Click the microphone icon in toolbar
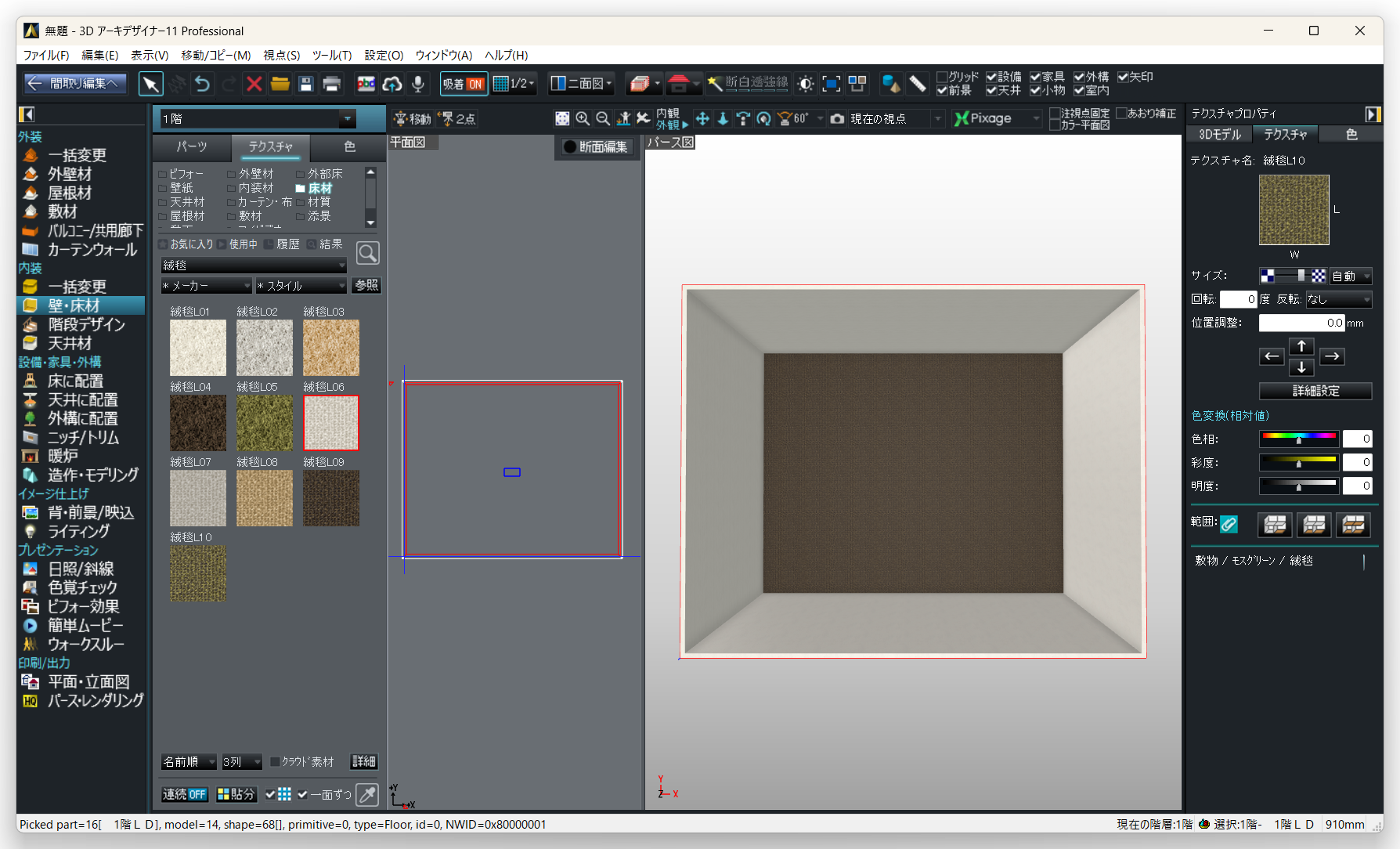1400x849 pixels. coord(418,84)
